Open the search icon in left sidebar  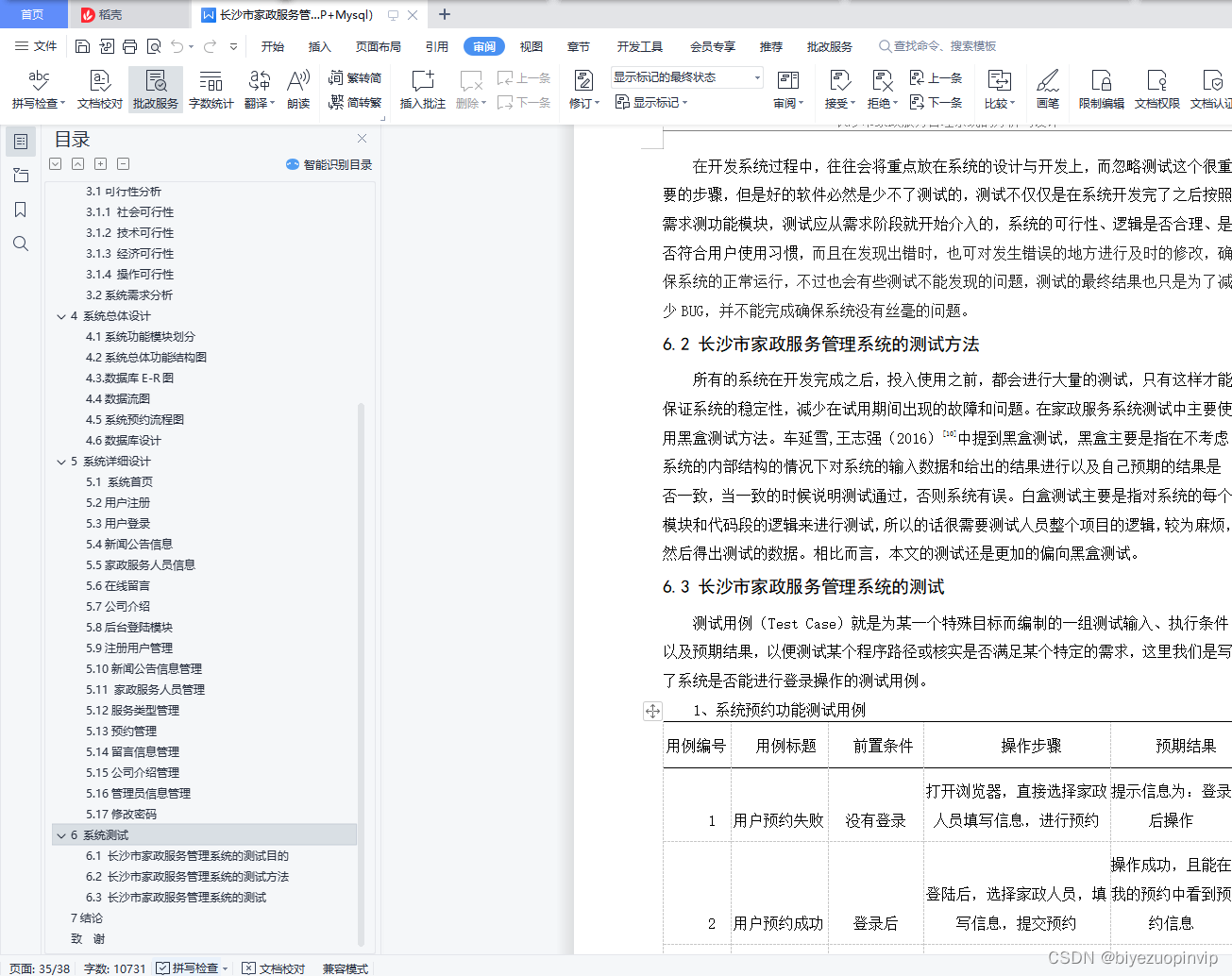coord(20,244)
